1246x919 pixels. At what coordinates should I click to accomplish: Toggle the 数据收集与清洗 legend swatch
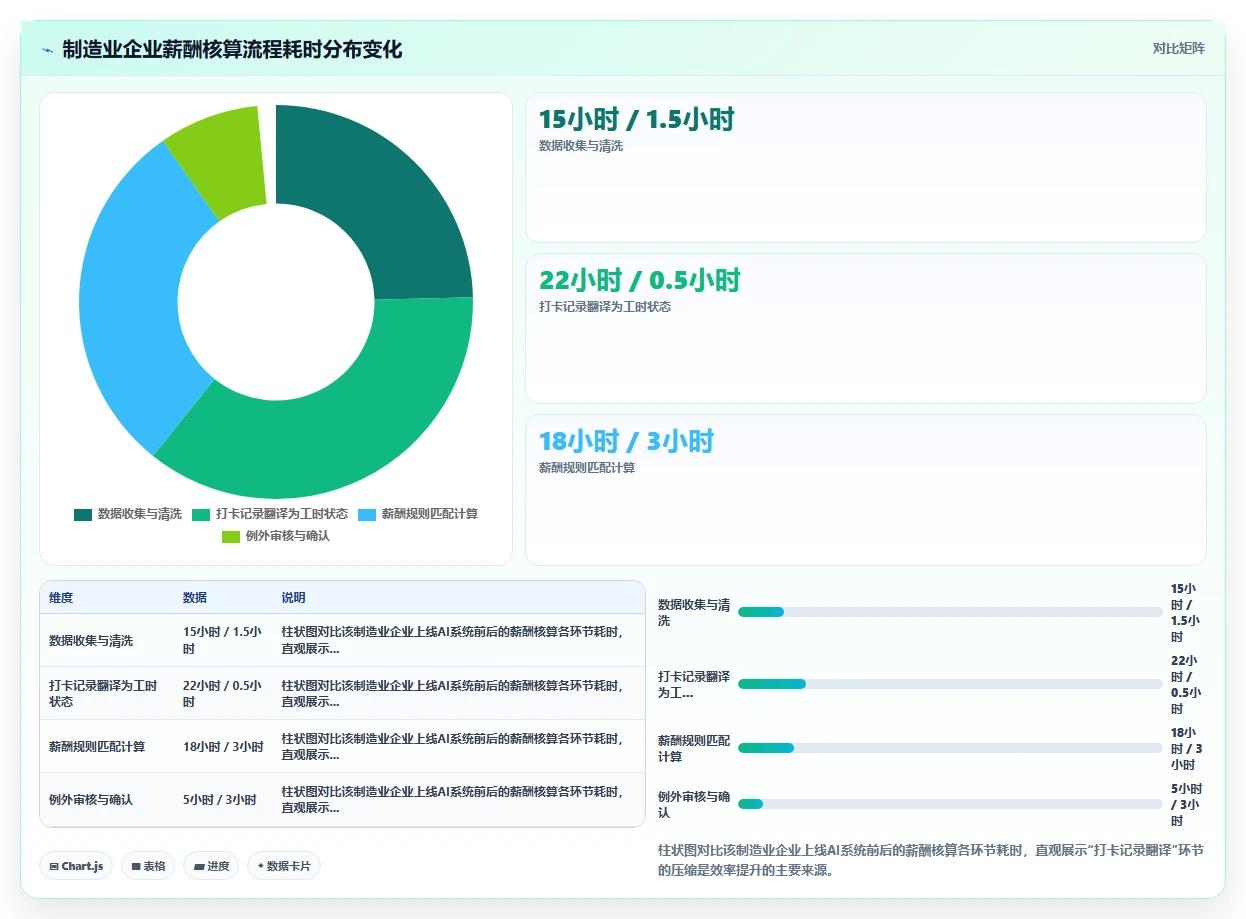(83, 514)
